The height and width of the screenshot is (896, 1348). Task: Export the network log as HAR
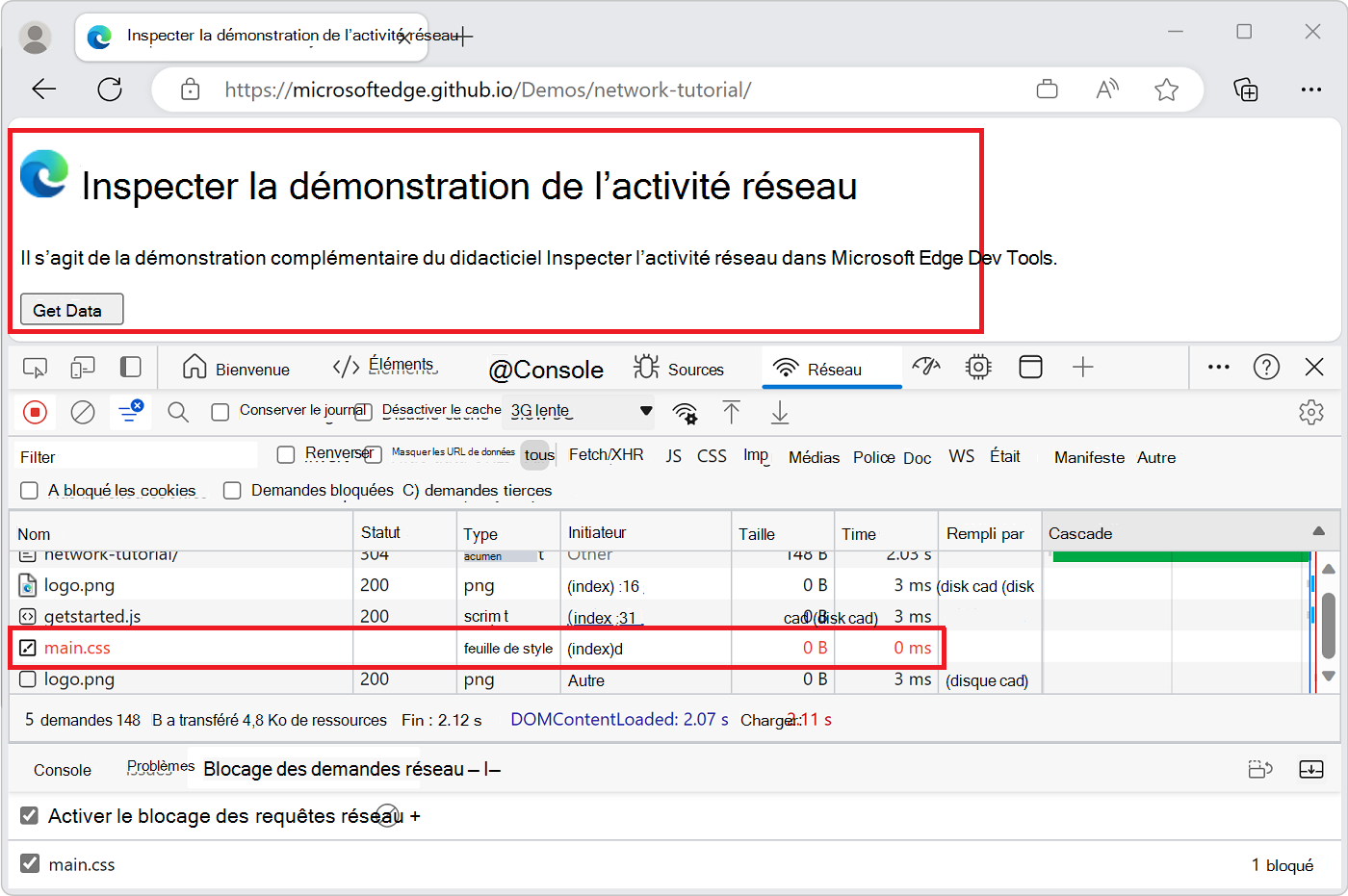tap(779, 412)
